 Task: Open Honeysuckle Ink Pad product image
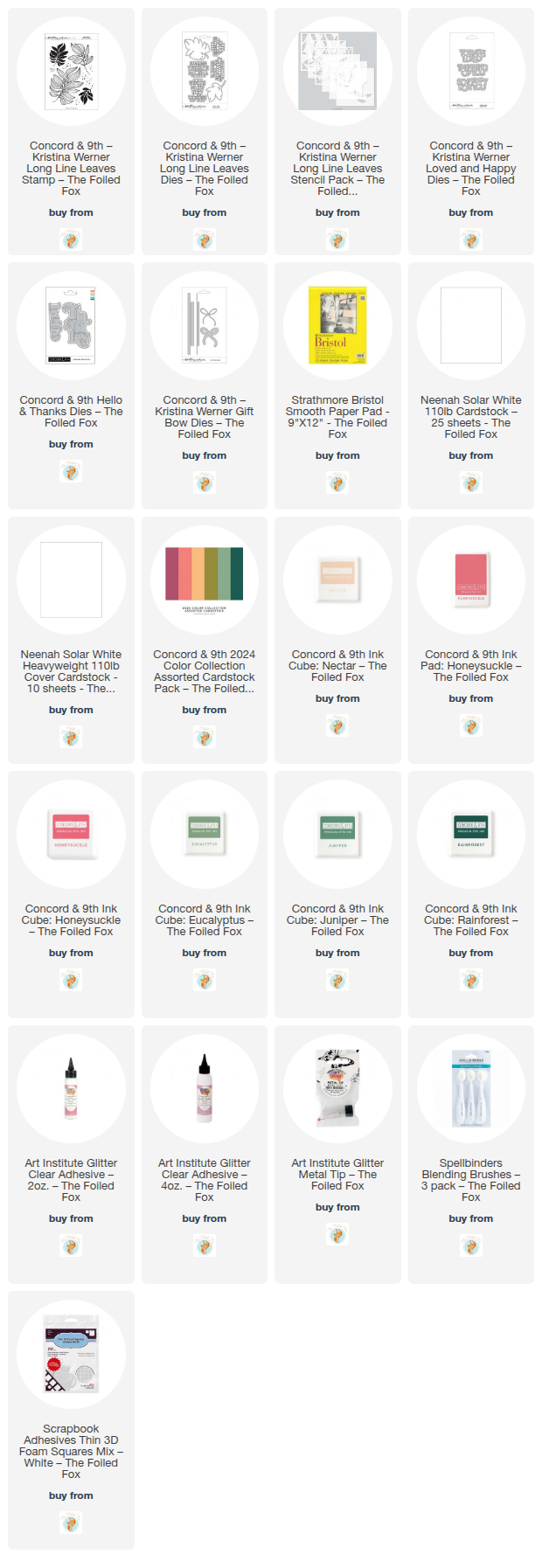coord(470,580)
